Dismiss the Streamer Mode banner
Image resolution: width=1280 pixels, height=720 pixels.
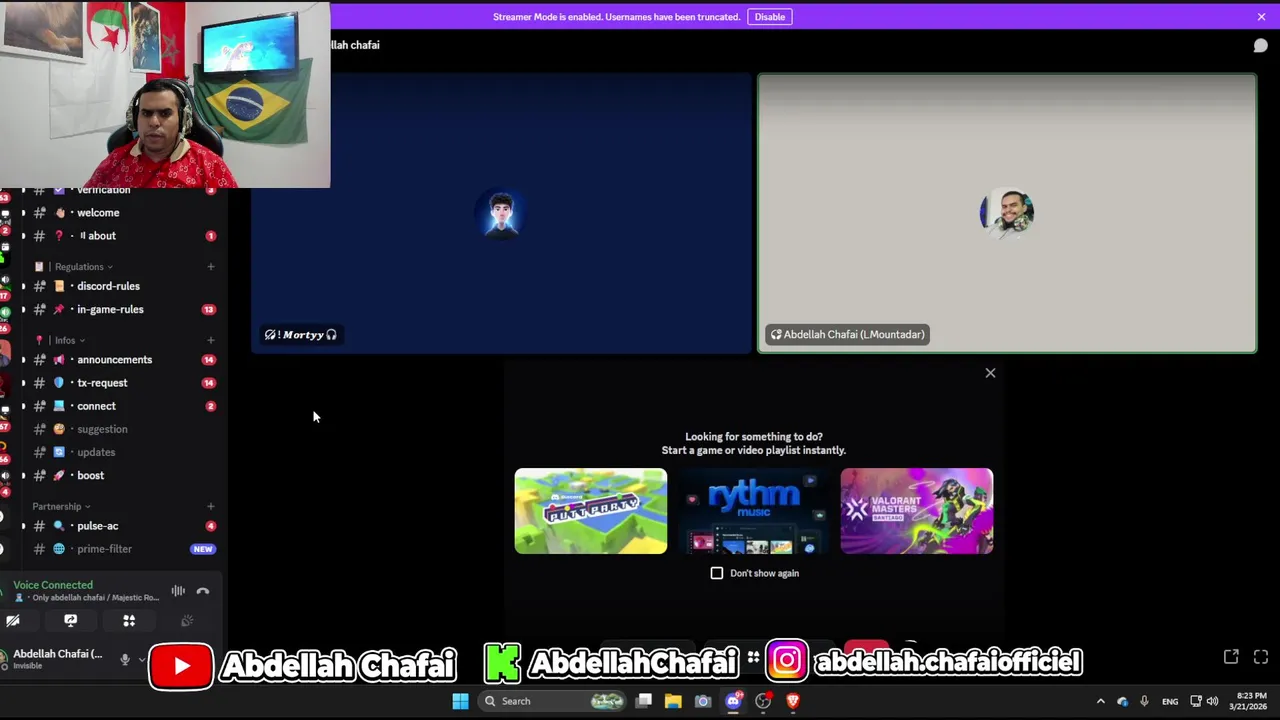point(1261,17)
